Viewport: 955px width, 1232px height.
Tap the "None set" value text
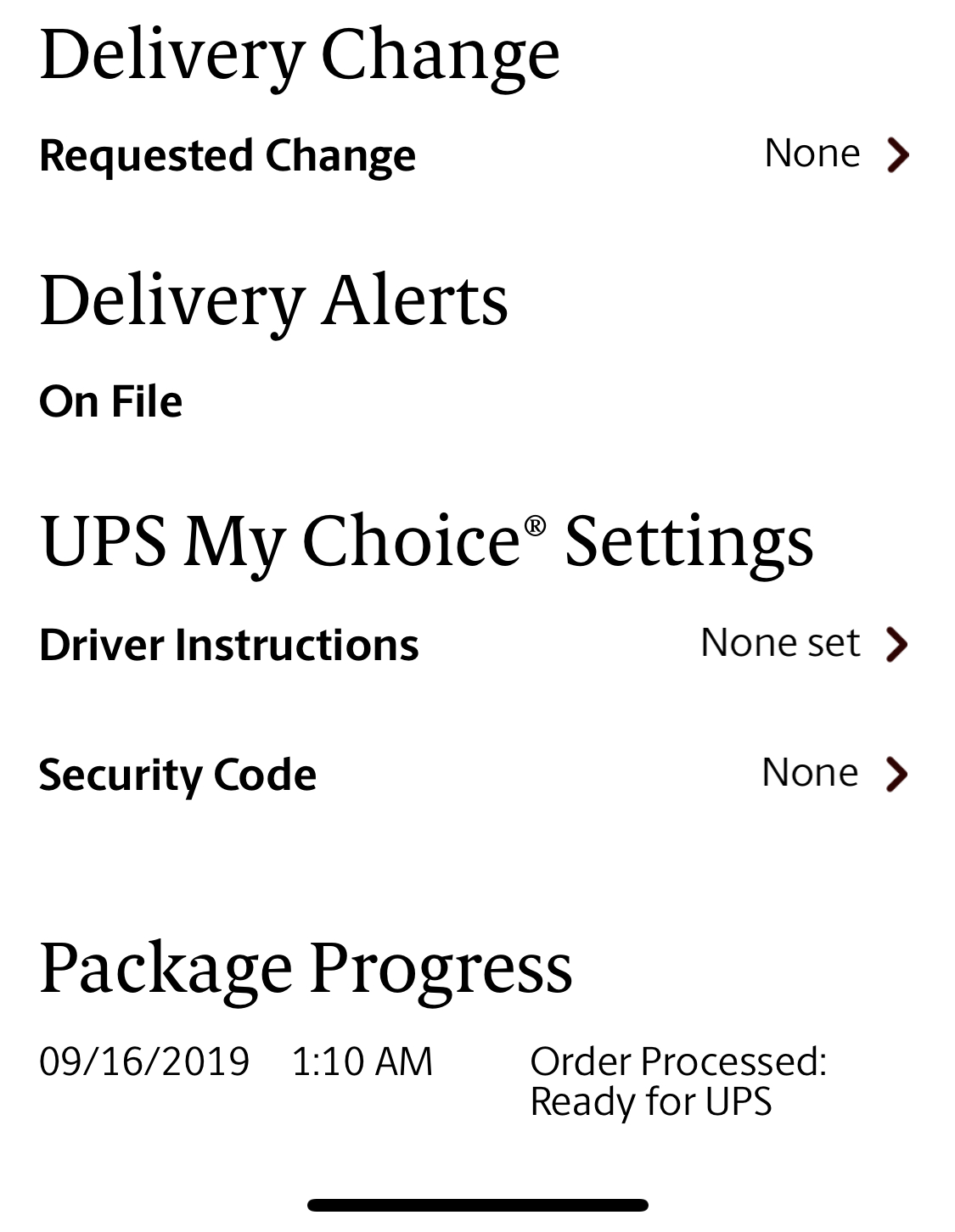[780, 642]
